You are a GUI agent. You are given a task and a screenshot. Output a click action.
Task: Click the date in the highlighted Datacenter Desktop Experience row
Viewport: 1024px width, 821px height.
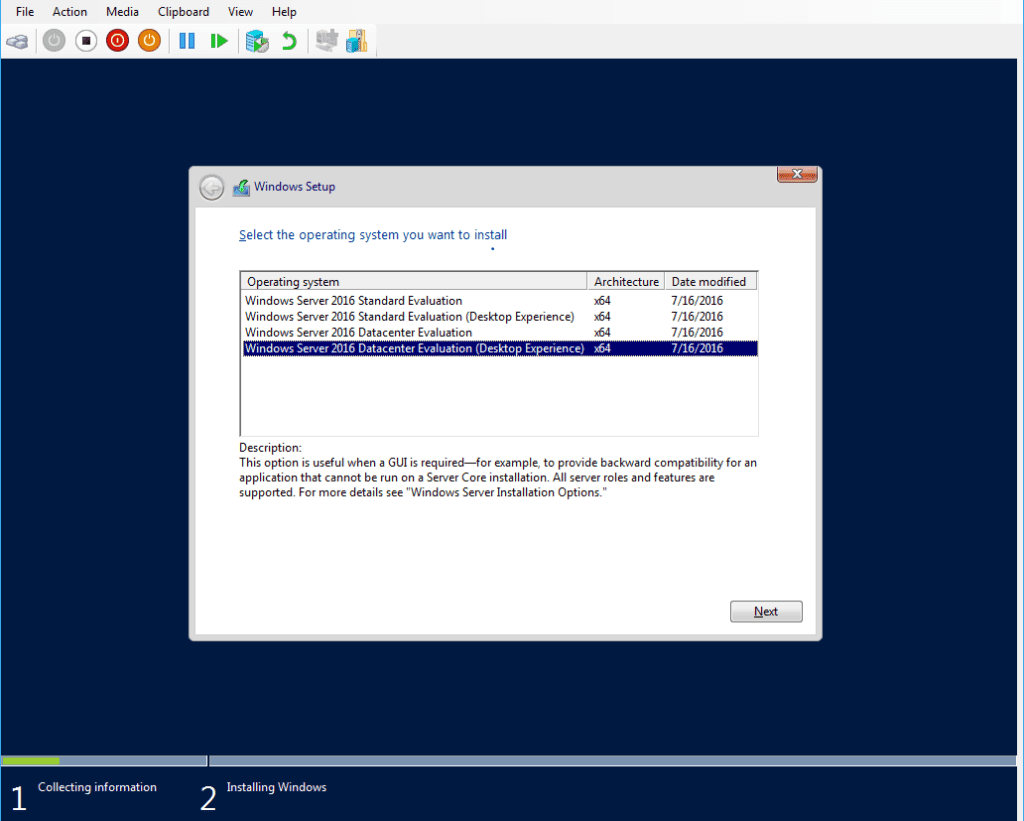coord(697,349)
